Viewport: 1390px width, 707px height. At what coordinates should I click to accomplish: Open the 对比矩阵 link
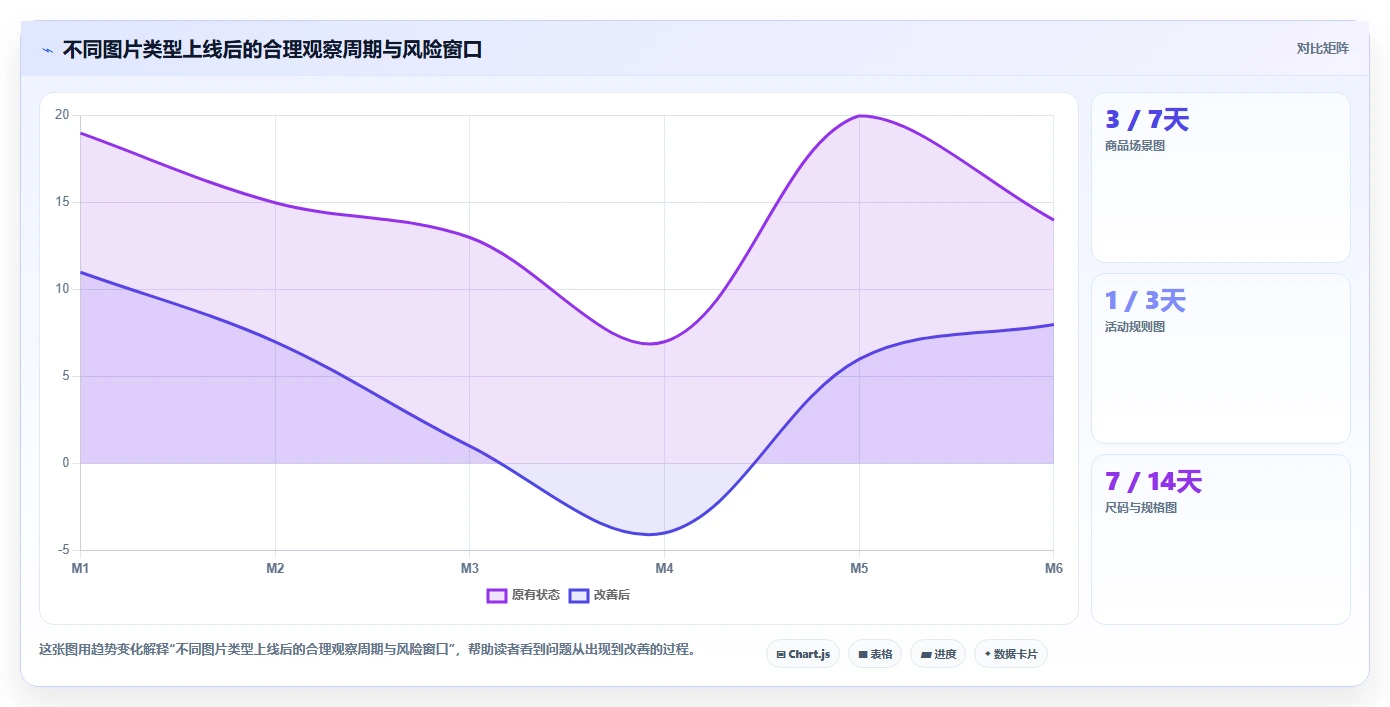point(1322,48)
